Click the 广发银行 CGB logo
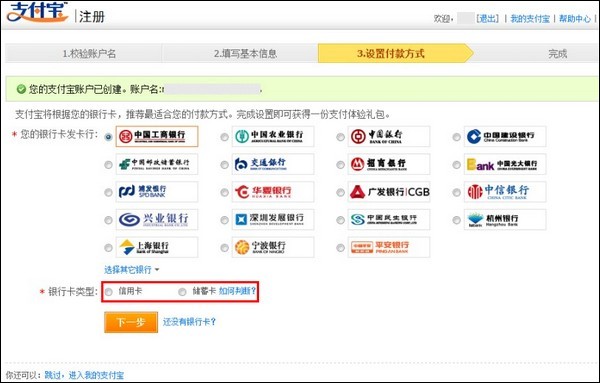The image size is (600, 383). click(389, 192)
